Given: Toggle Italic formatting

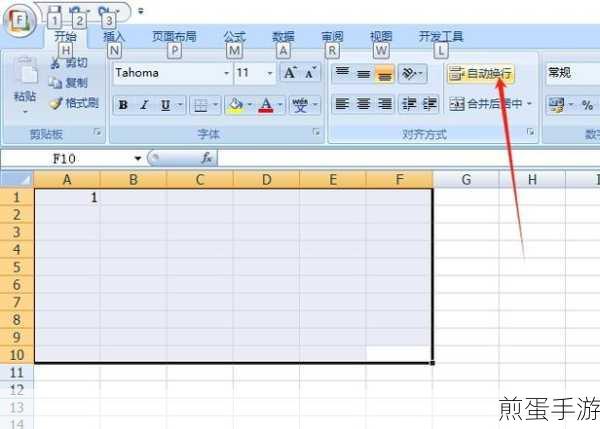Looking at the screenshot, I should [144, 104].
